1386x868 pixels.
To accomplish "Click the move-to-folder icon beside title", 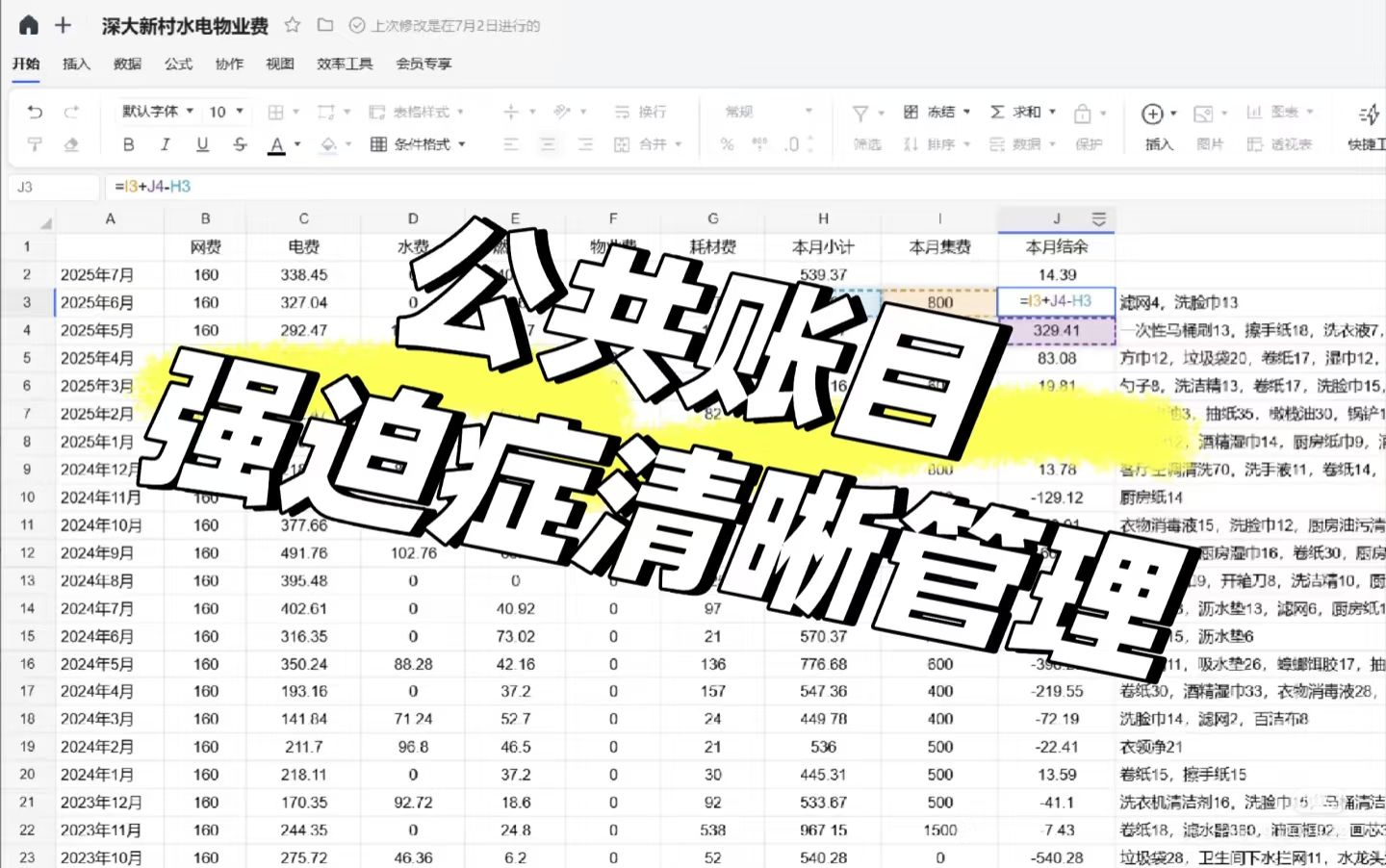I will pos(325,25).
